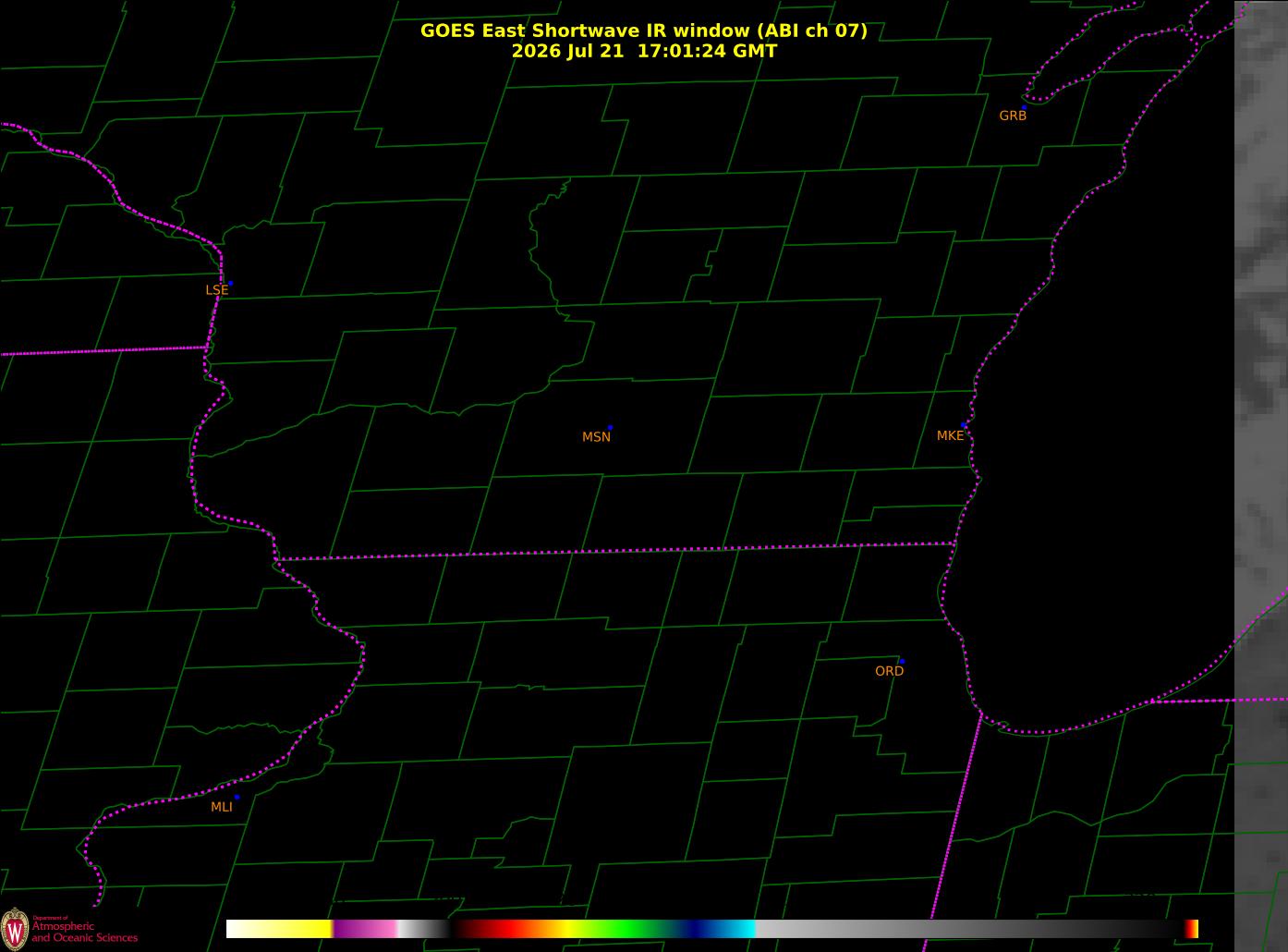Viewport: 1288px width, 952px height.
Task: Click the GOES East Shortwave IR title text
Action: click(644, 31)
